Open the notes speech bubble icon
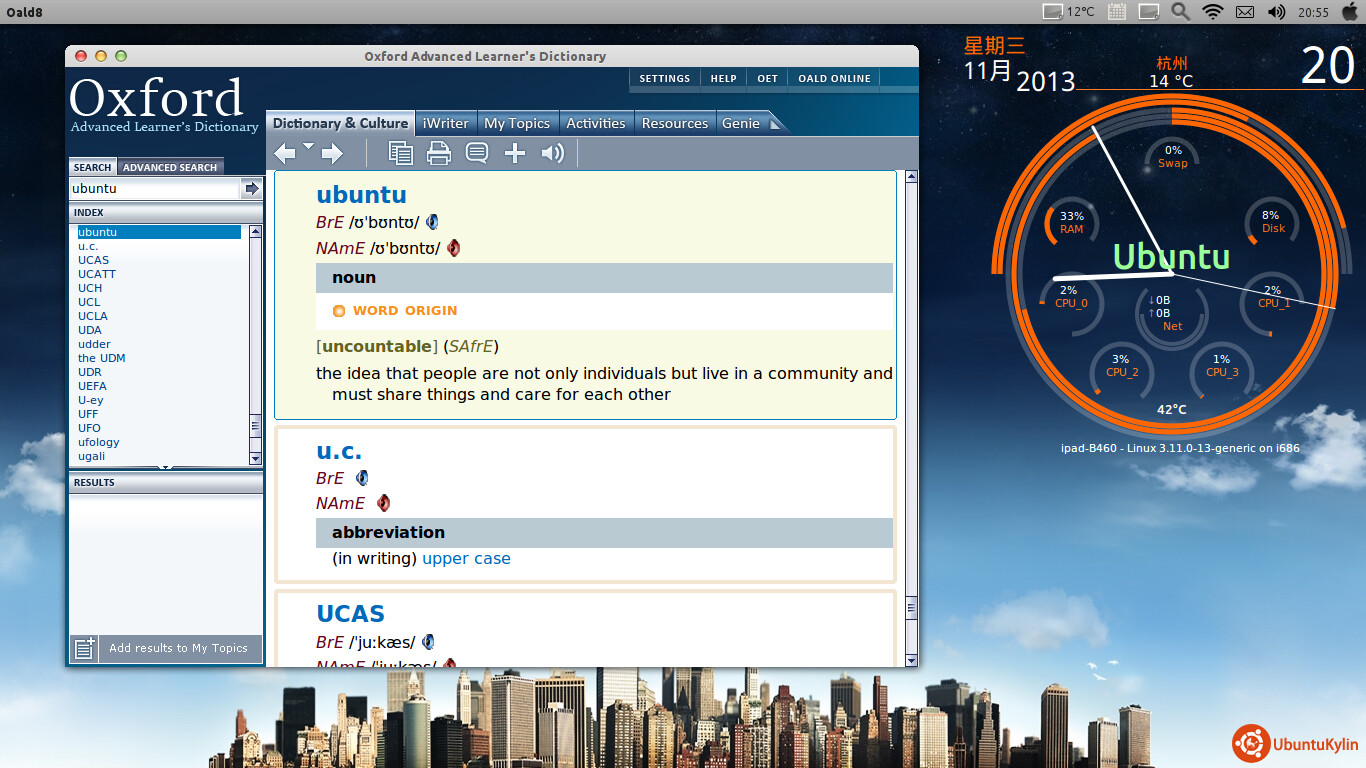This screenshot has width=1366, height=768. (477, 153)
